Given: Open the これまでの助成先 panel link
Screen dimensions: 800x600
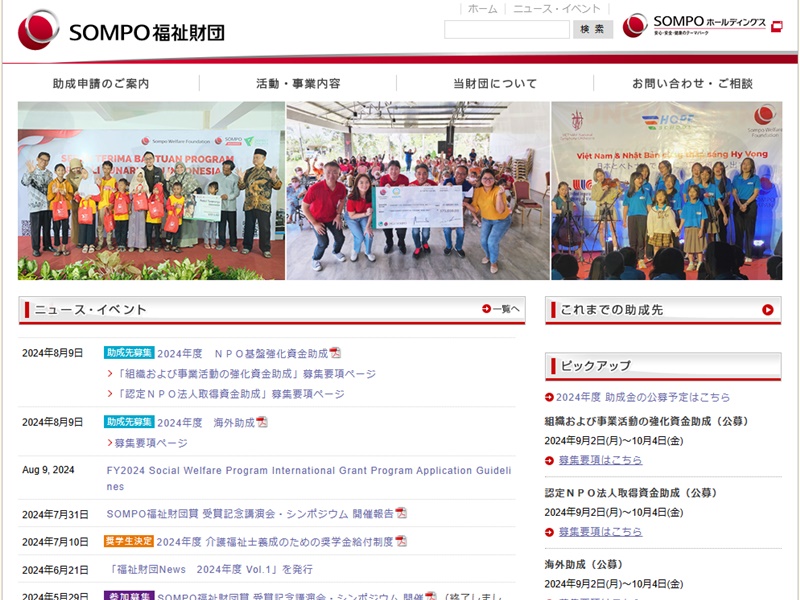Looking at the screenshot, I should [x=663, y=310].
